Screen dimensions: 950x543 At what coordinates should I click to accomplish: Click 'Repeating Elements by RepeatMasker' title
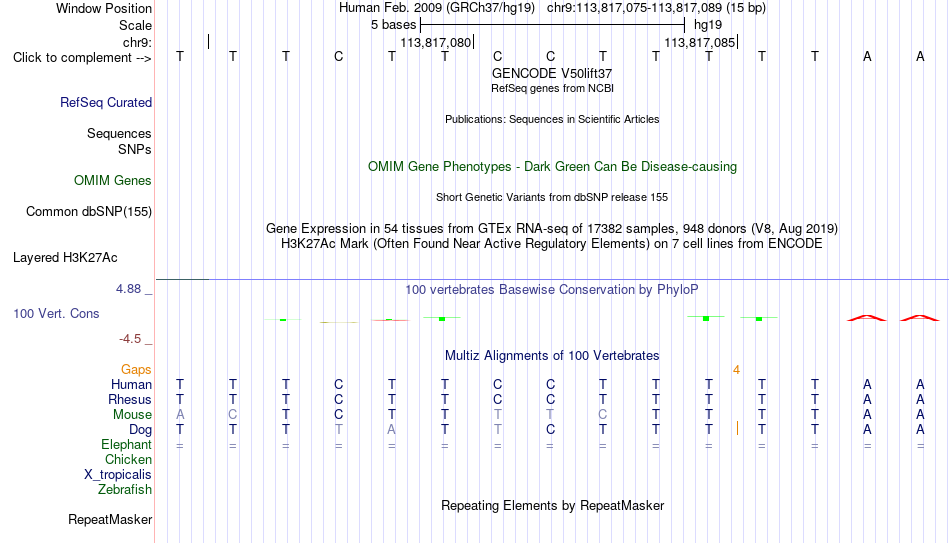(553, 505)
